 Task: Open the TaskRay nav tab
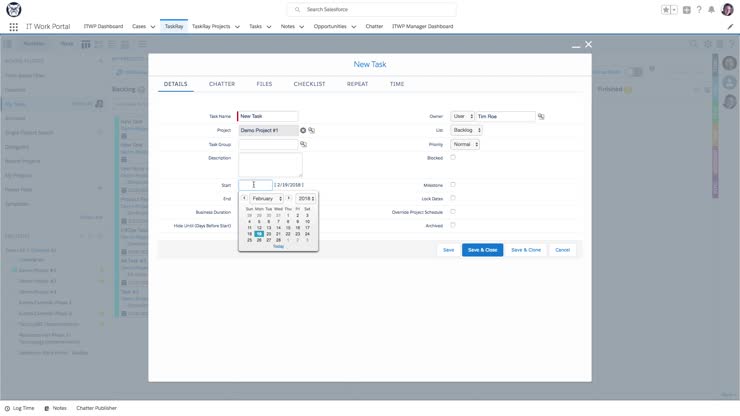click(174, 26)
